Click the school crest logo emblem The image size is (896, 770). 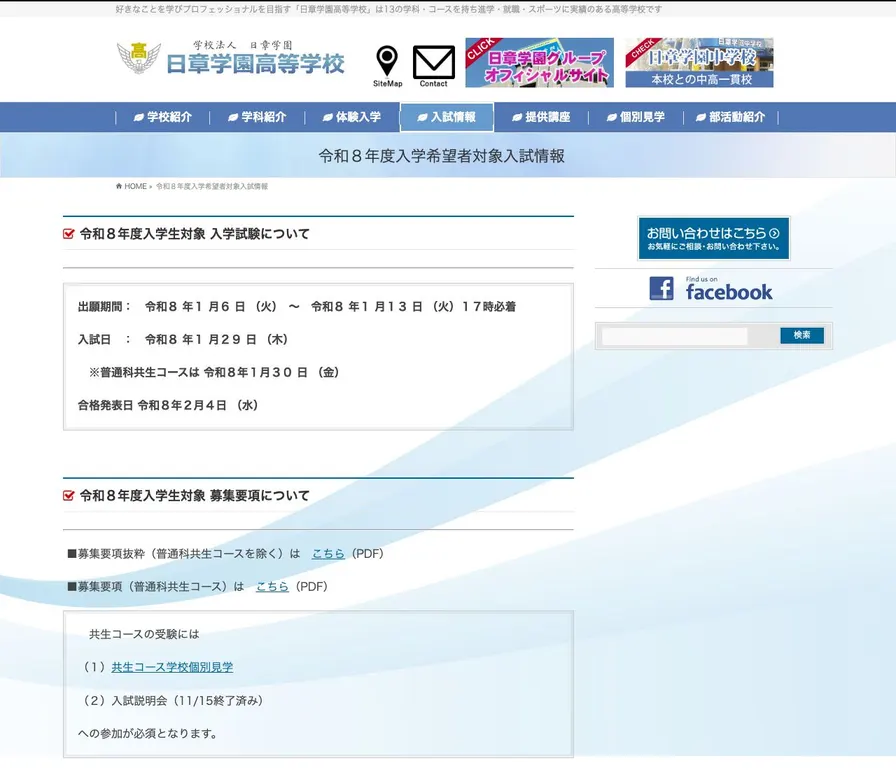coord(138,58)
